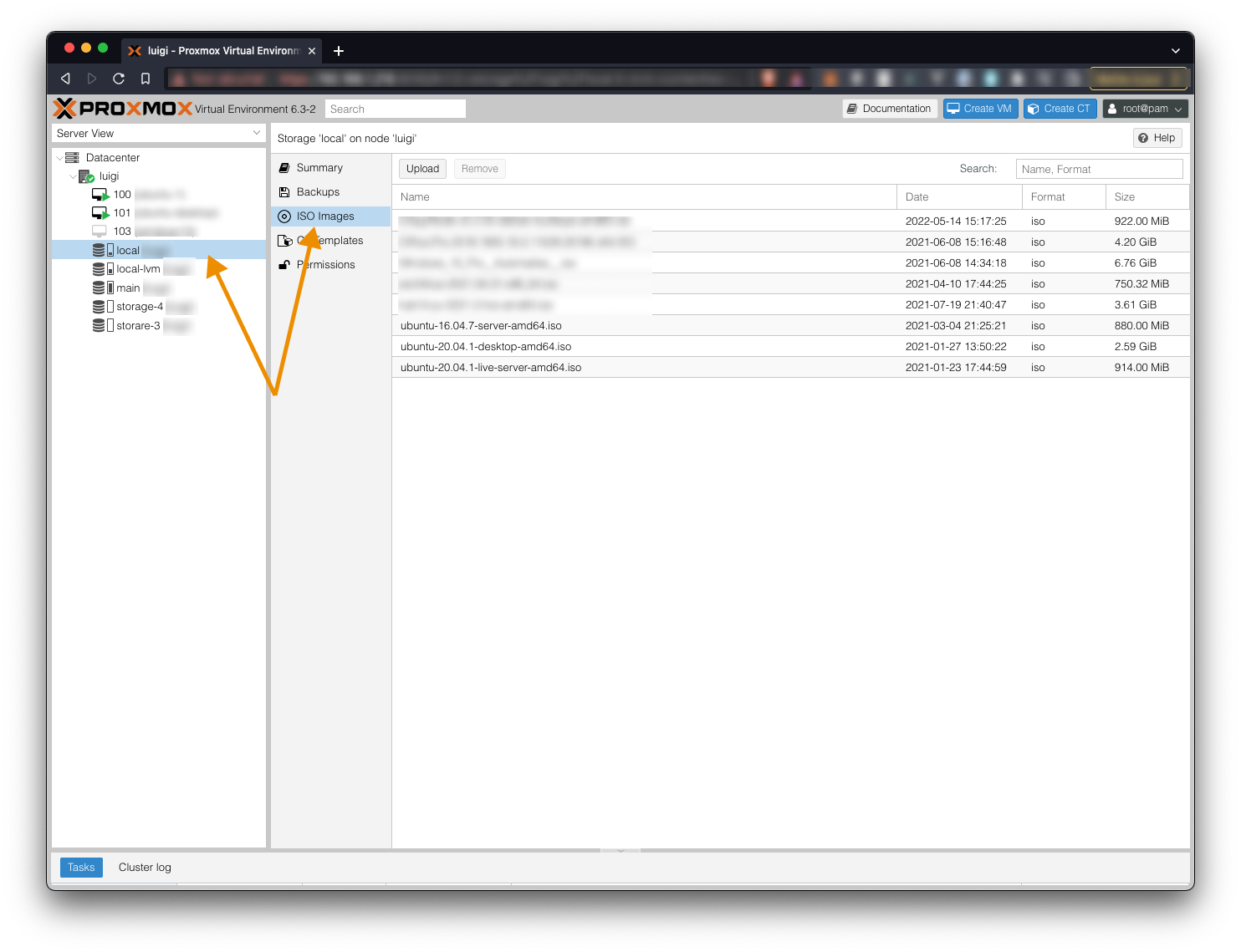Select ubuntu-16.04.7-server-amd64.iso row
Screen dimensions: 1241x952
tap(790, 326)
